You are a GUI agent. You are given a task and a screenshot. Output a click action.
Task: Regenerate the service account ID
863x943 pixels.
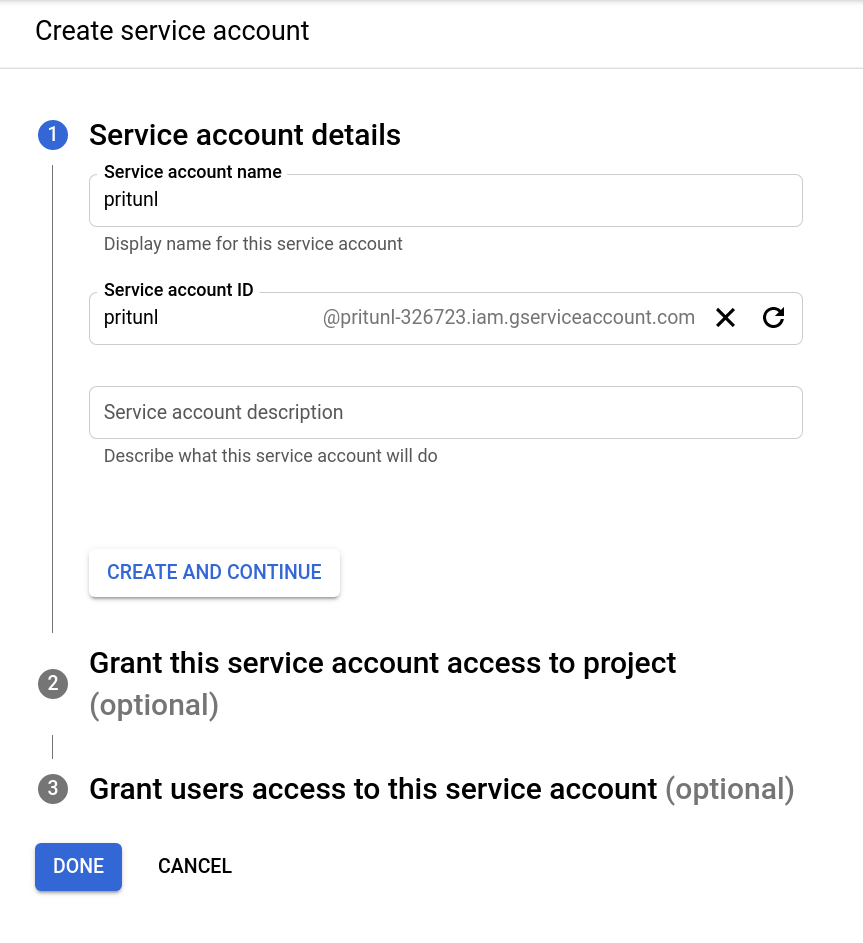click(773, 318)
